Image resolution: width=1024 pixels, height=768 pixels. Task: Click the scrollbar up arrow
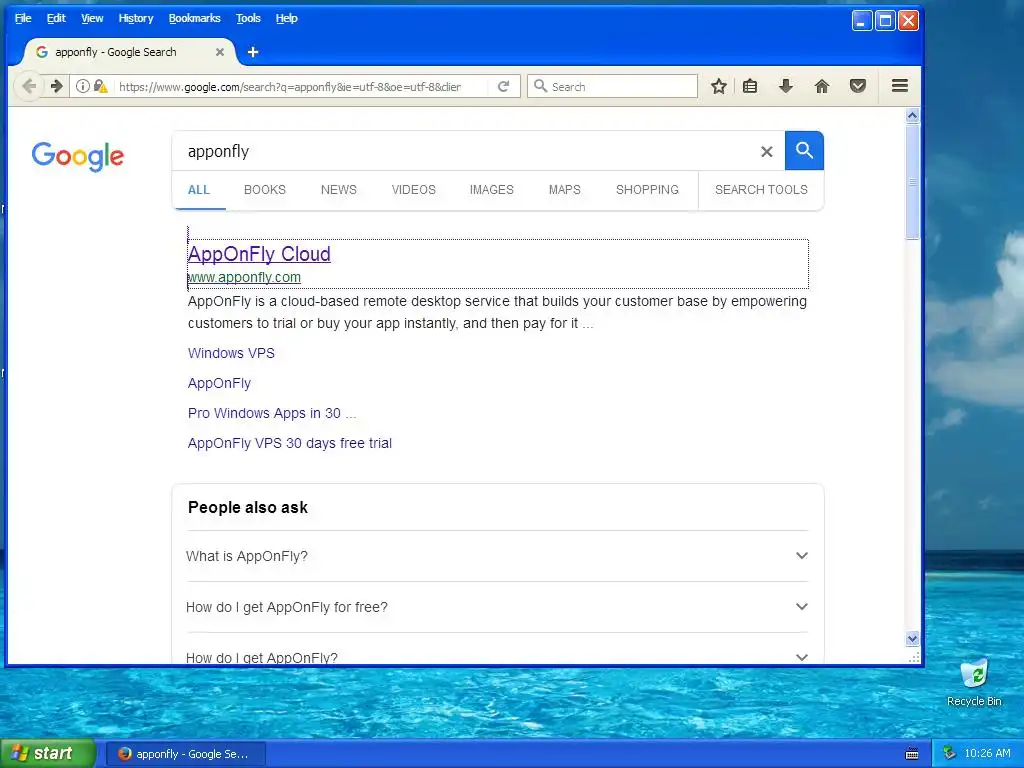coord(912,116)
